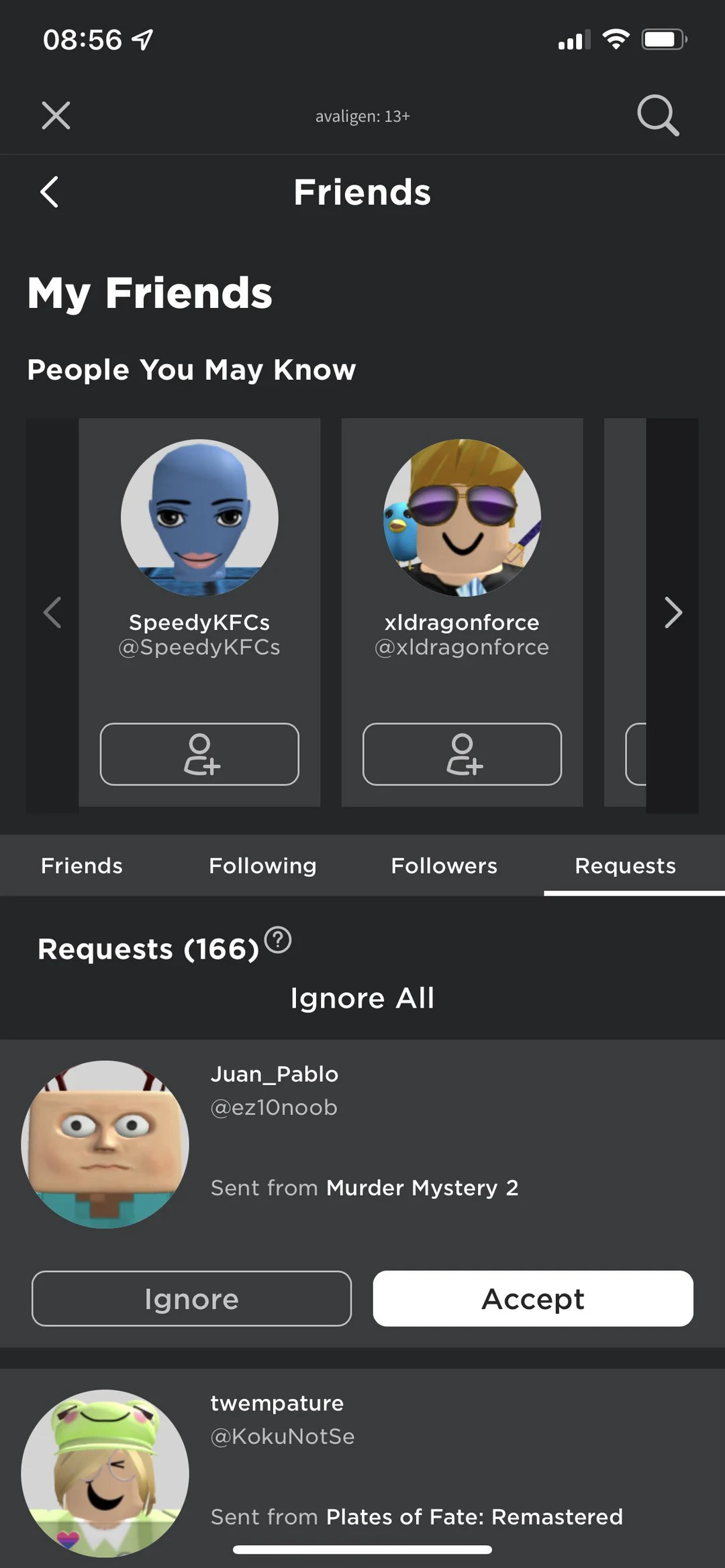The width and height of the screenshot is (725, 1568).
Task: Select the Friends tab
Action: [x=81, y=866]
